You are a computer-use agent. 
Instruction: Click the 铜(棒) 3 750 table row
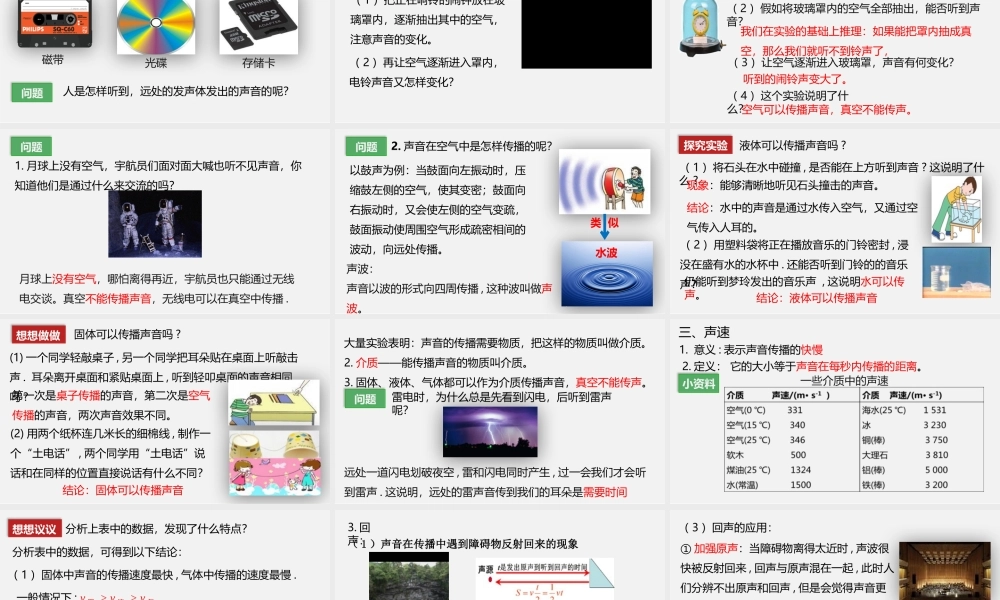pos(921,440)
